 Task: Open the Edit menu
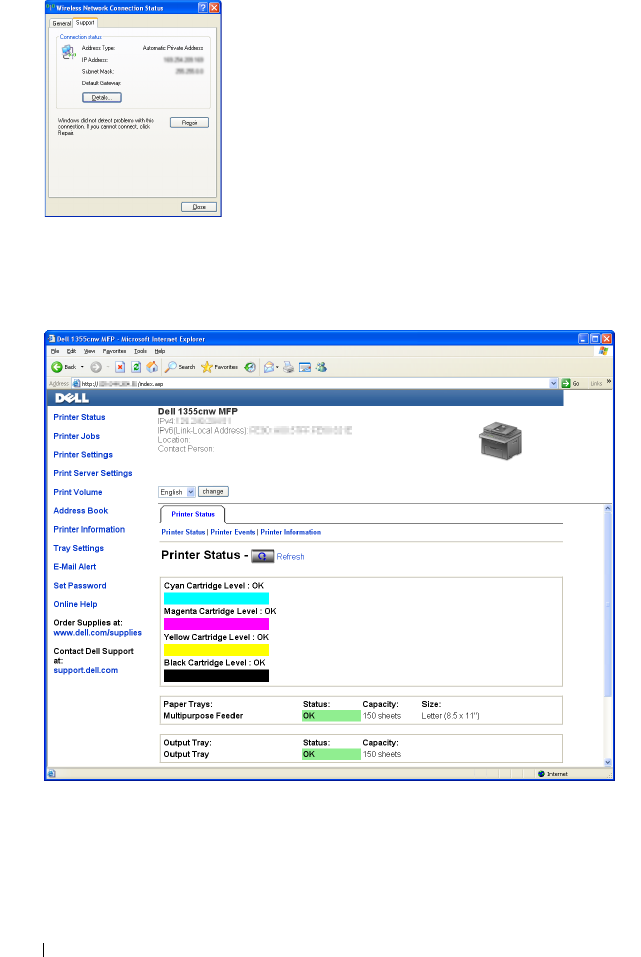pos(71,351)
